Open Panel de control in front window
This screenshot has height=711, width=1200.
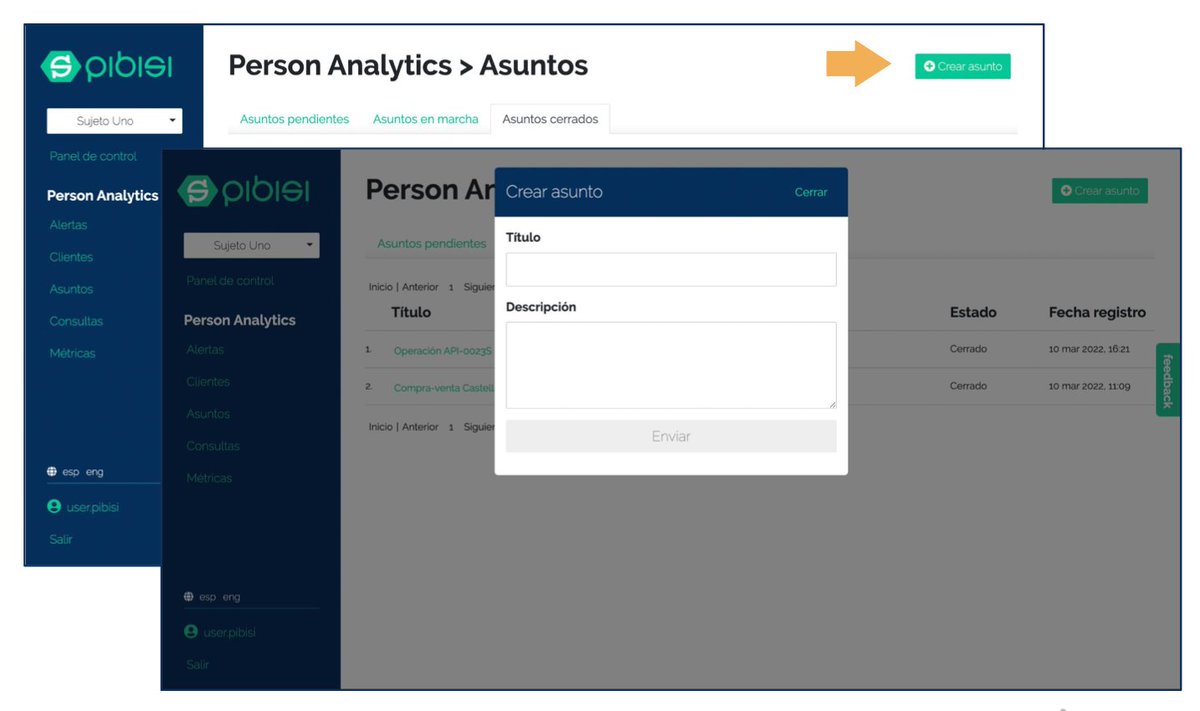230,281
